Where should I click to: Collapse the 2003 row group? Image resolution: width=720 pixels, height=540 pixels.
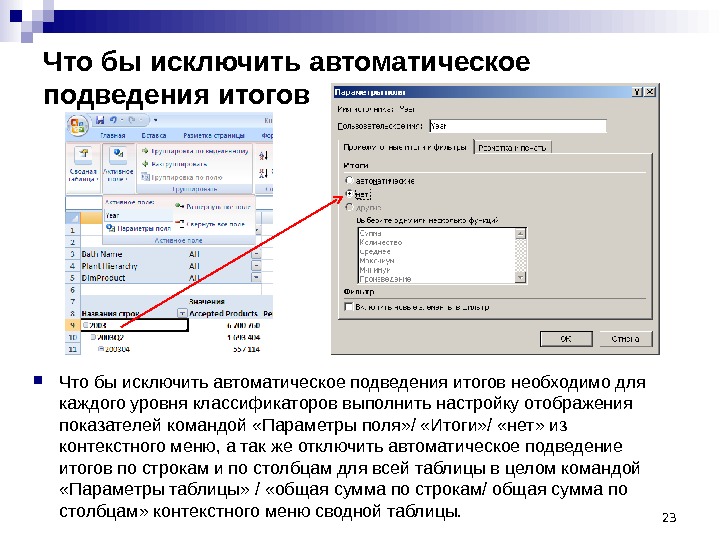[x=85, y=325]
